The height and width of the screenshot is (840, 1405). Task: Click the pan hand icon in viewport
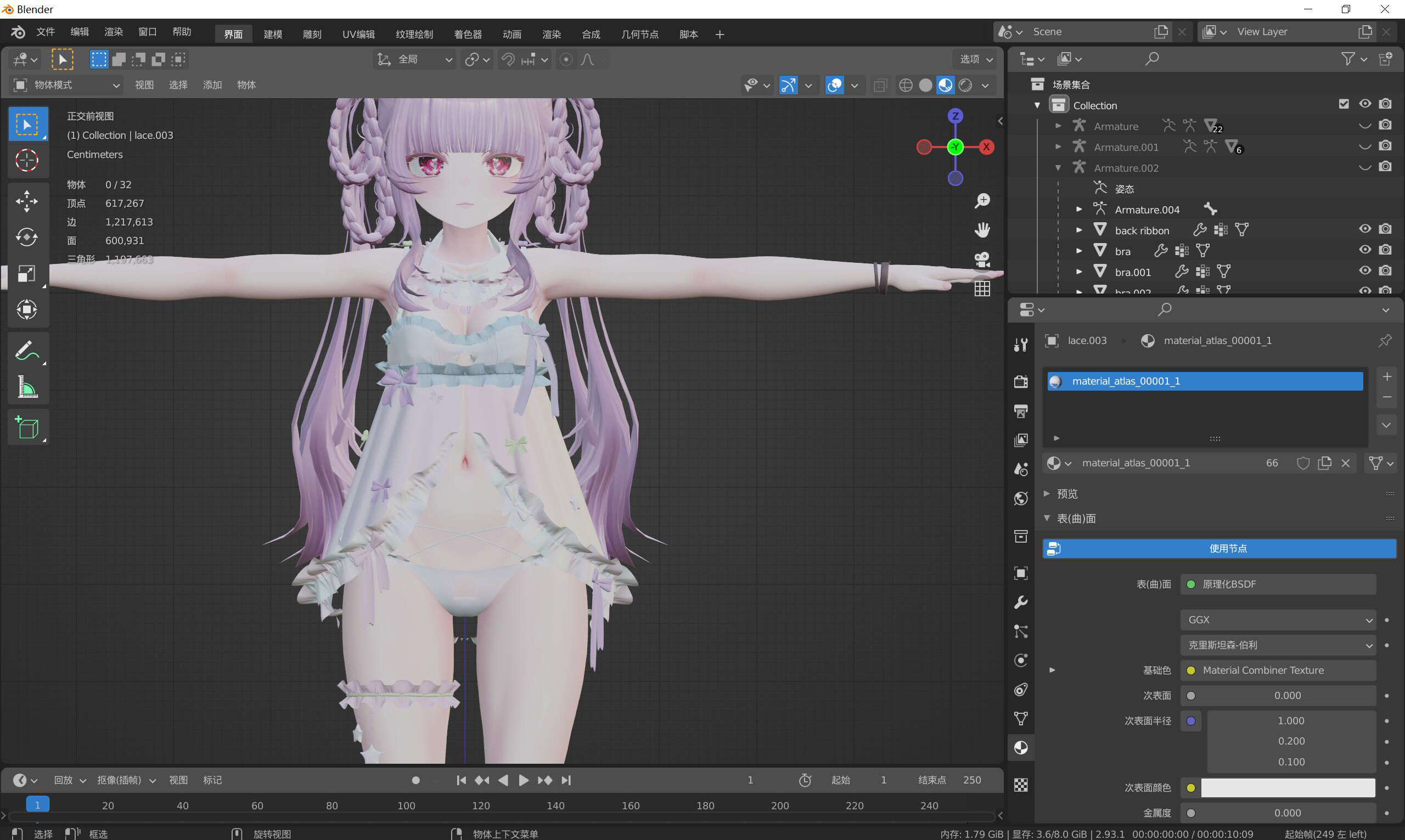point(982,230)
